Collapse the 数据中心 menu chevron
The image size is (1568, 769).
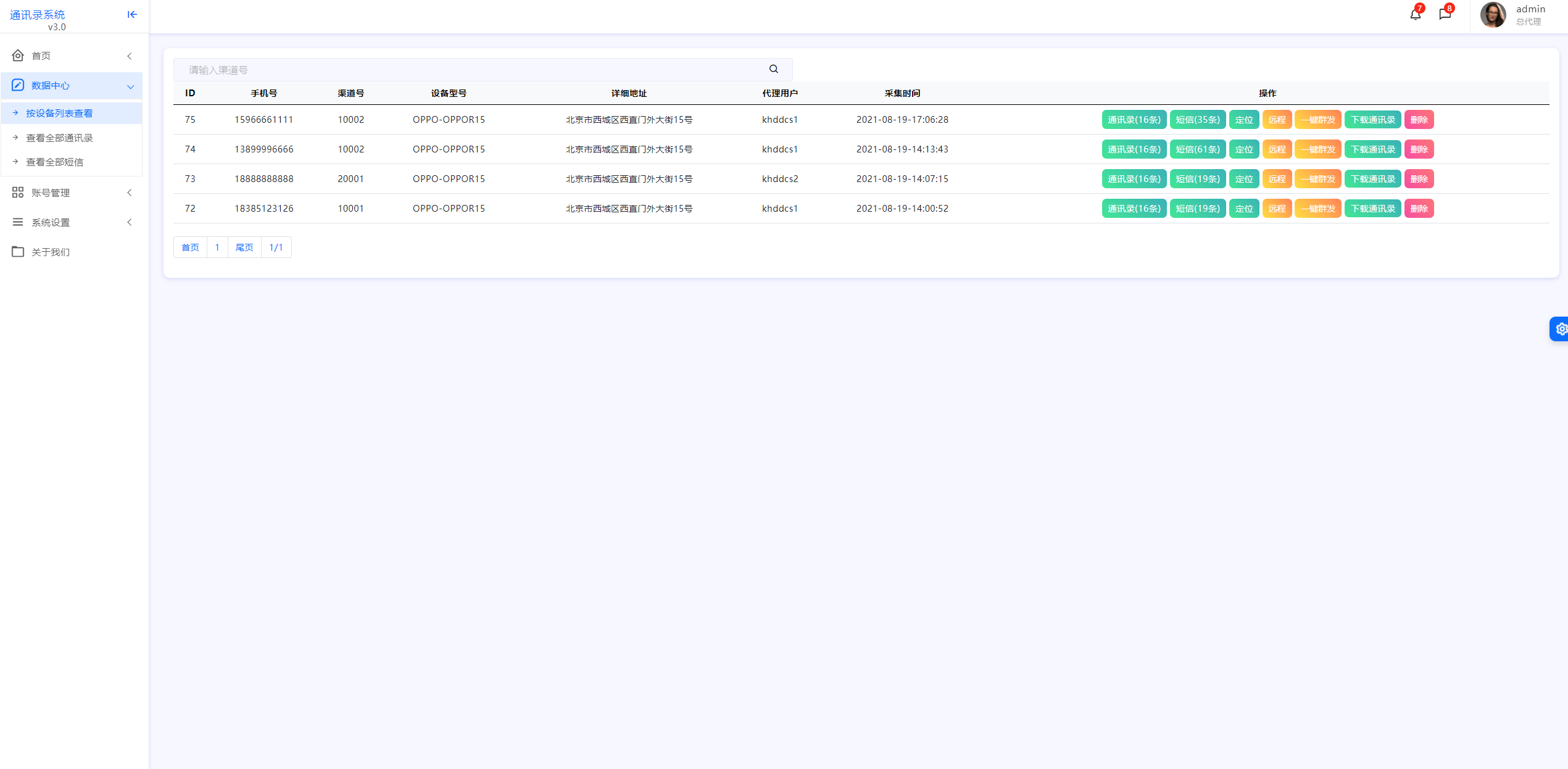130,86
